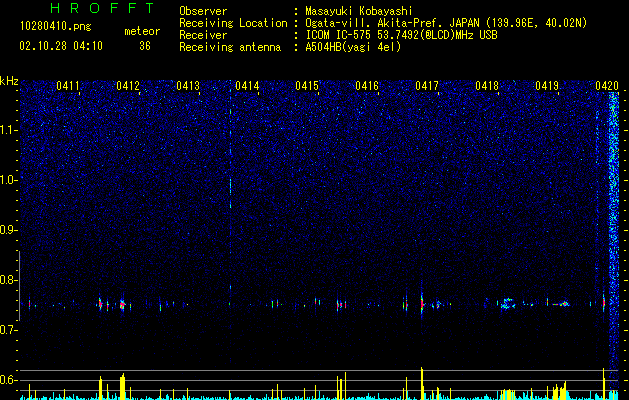Click the Observer field label

pyautogui.click(x=203, y=11)
